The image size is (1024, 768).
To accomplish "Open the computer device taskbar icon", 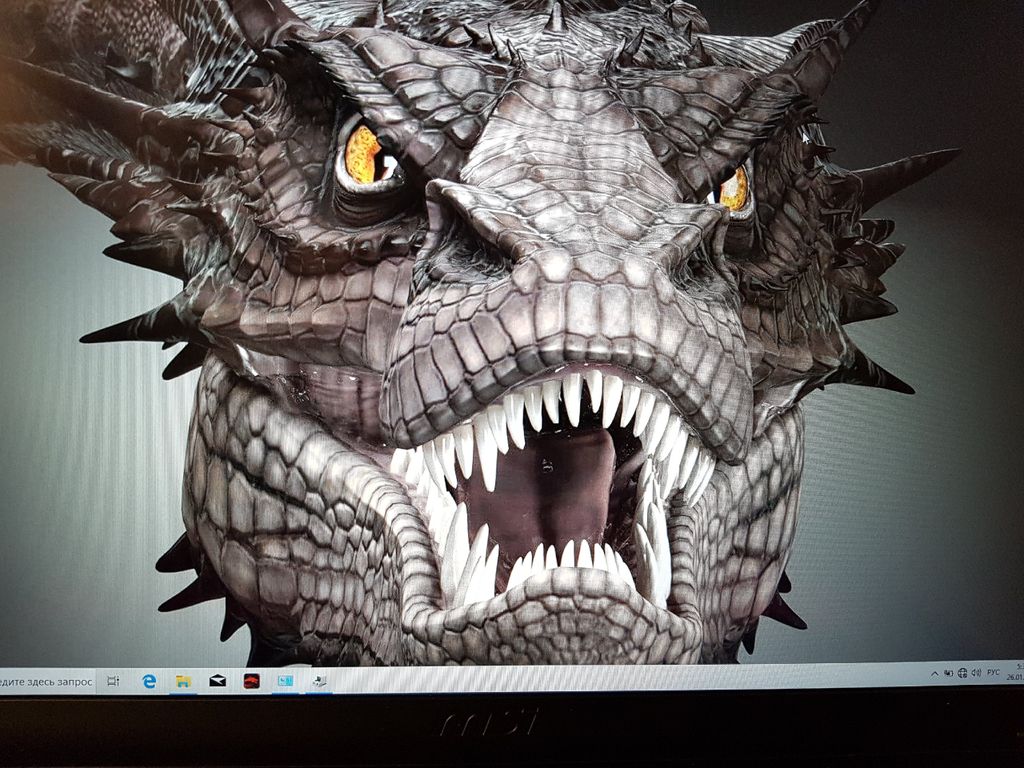I will tap(319, 680).
